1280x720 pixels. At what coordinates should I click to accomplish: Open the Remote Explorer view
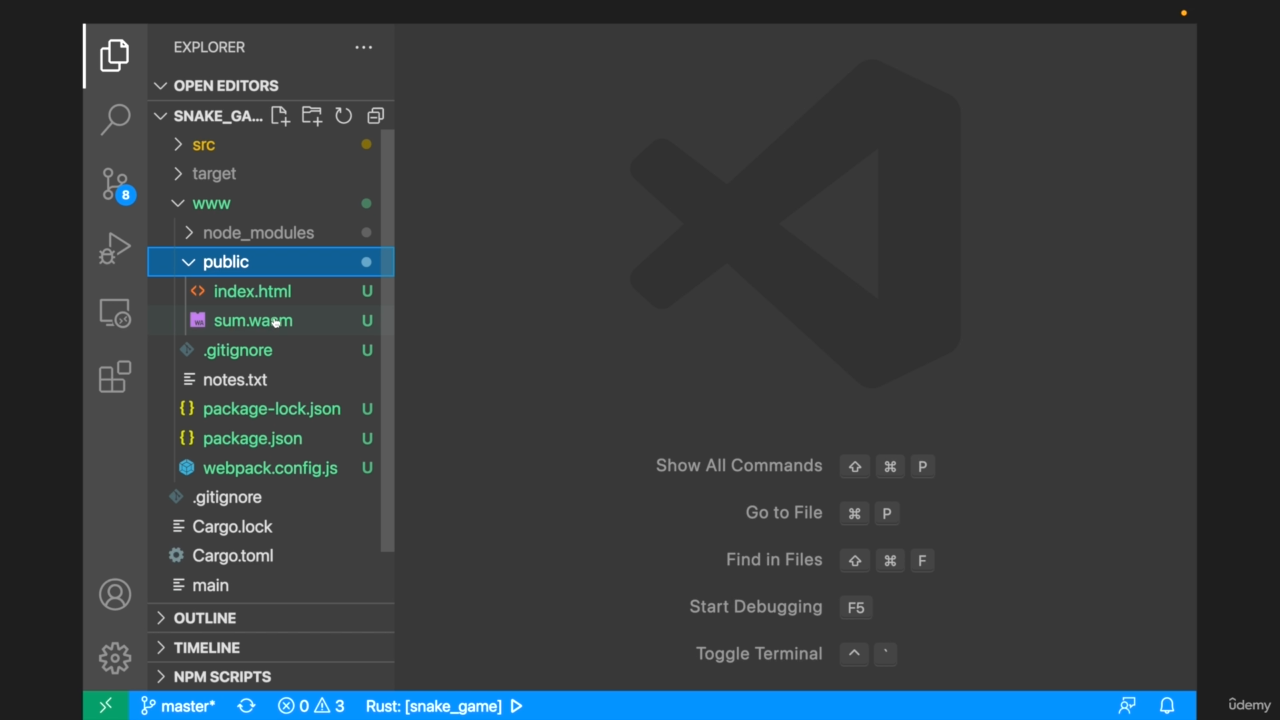pos(115,314)
